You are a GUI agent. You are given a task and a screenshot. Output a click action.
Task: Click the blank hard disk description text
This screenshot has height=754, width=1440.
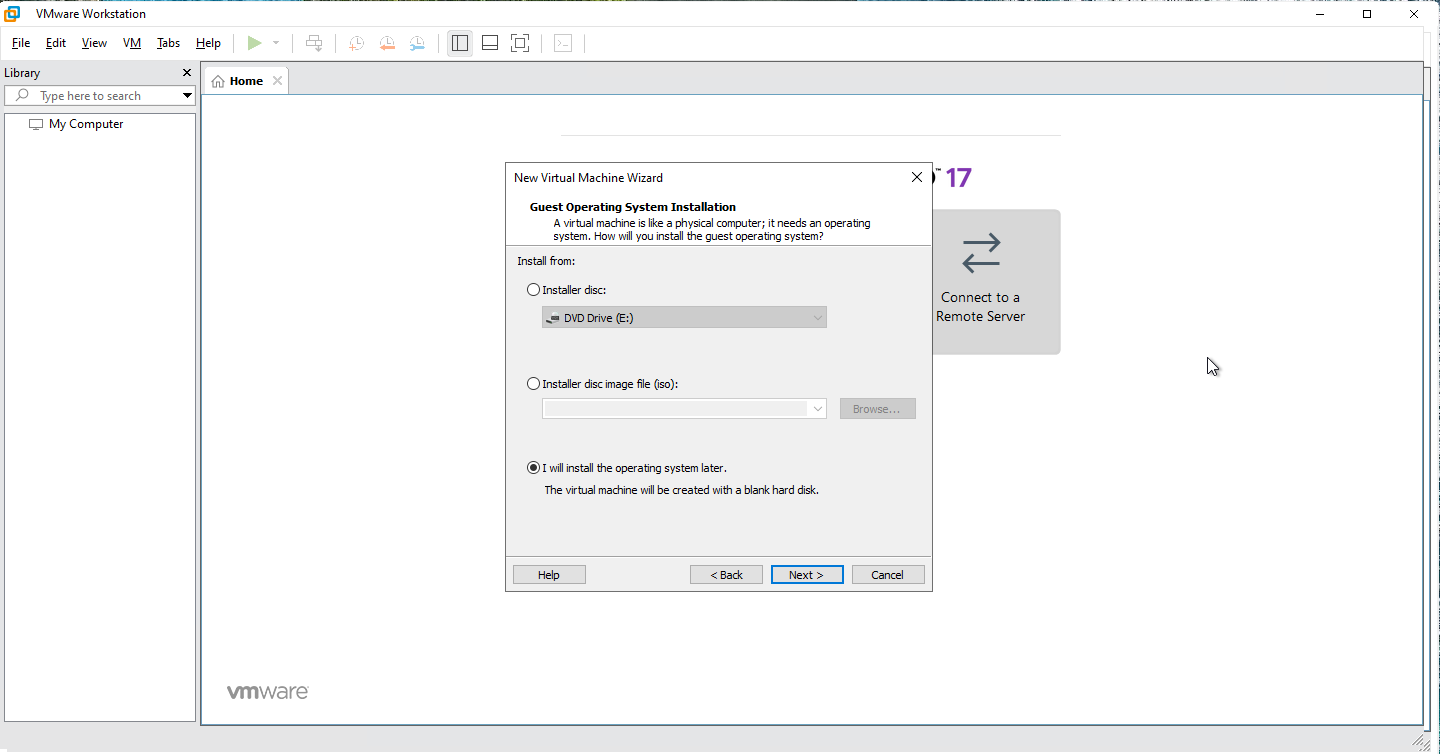681,490
